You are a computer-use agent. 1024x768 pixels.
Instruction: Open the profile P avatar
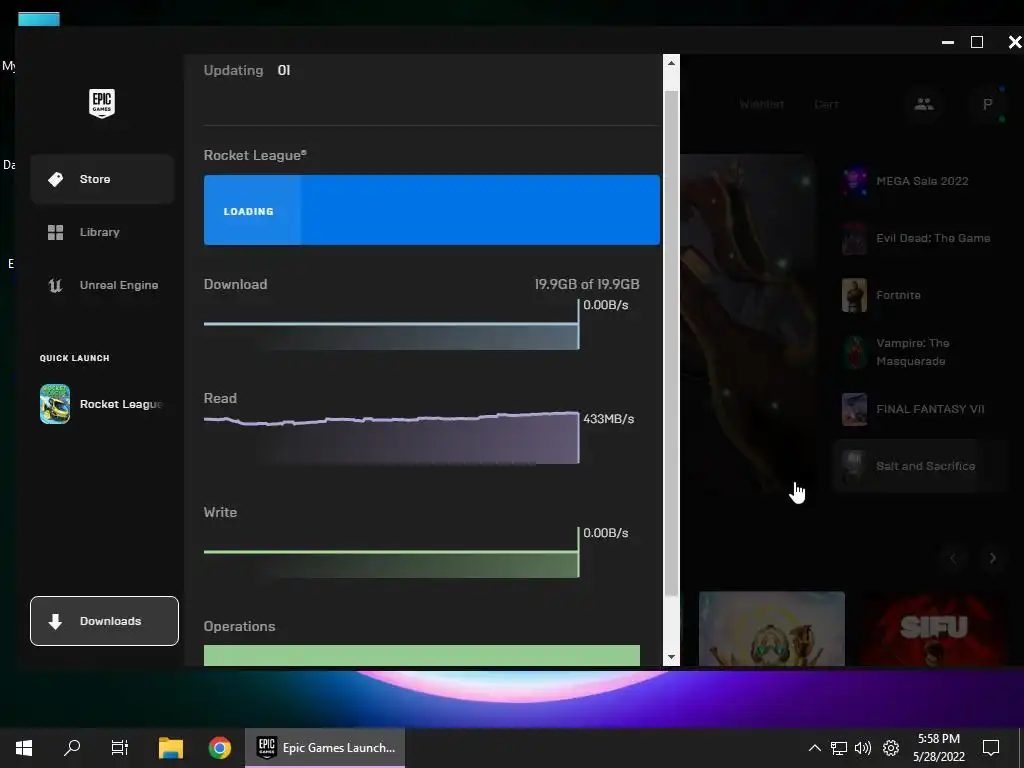[x=987, y=104]
